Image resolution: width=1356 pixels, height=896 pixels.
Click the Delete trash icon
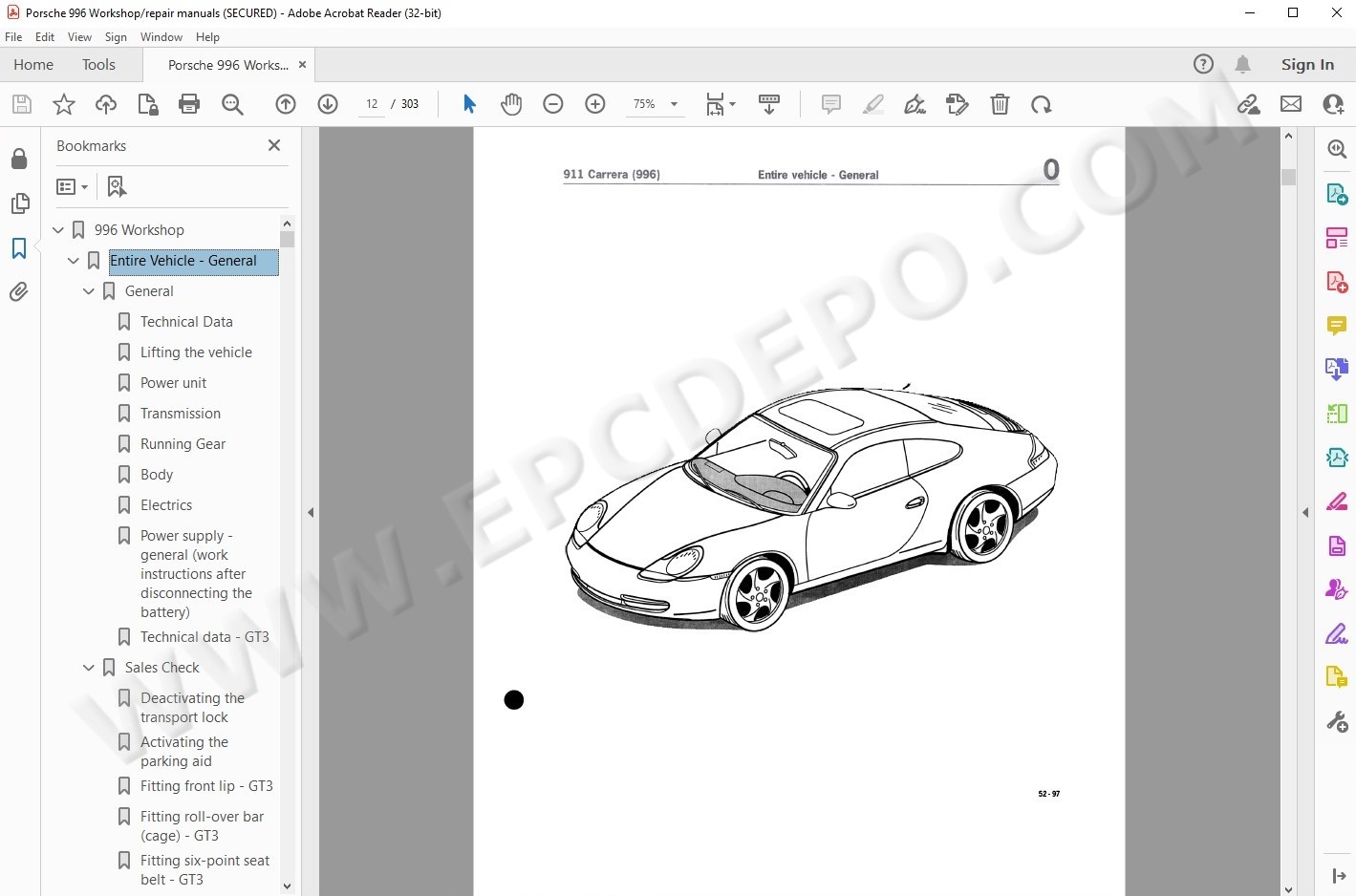point(1000,104)
